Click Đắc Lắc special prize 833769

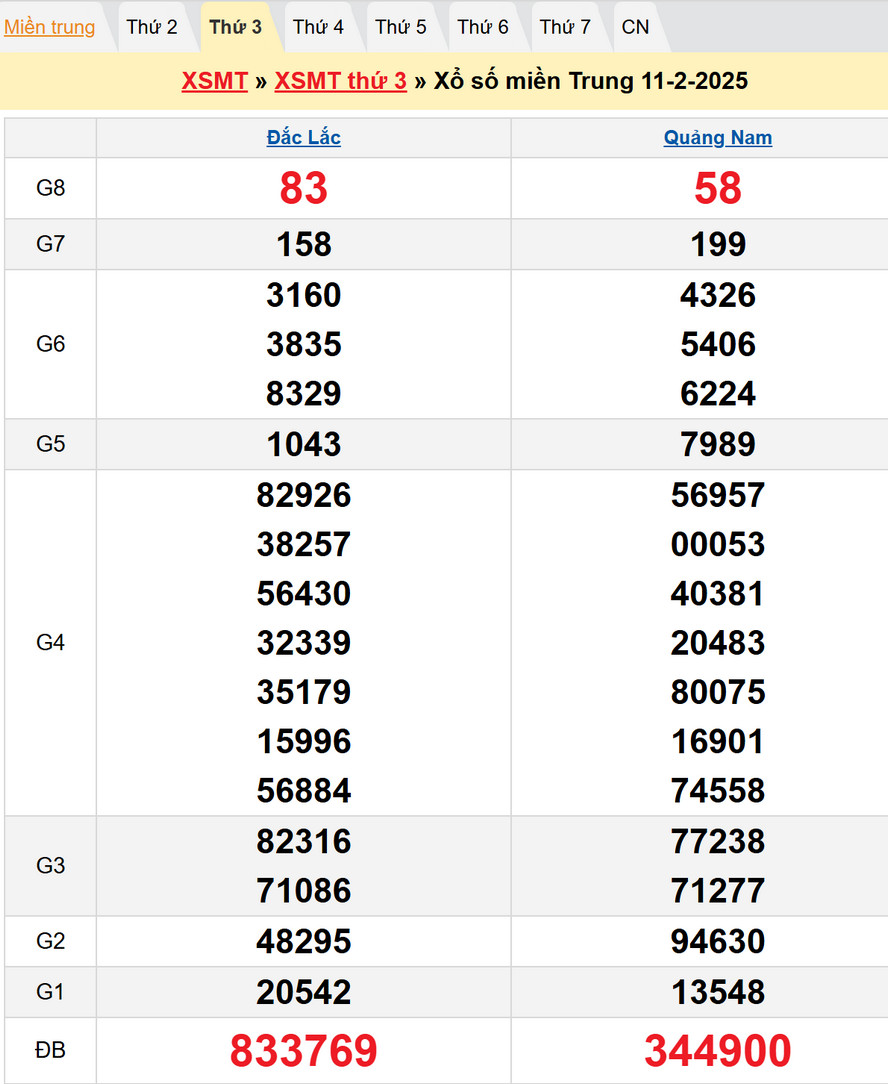(x=303, y=1051)
